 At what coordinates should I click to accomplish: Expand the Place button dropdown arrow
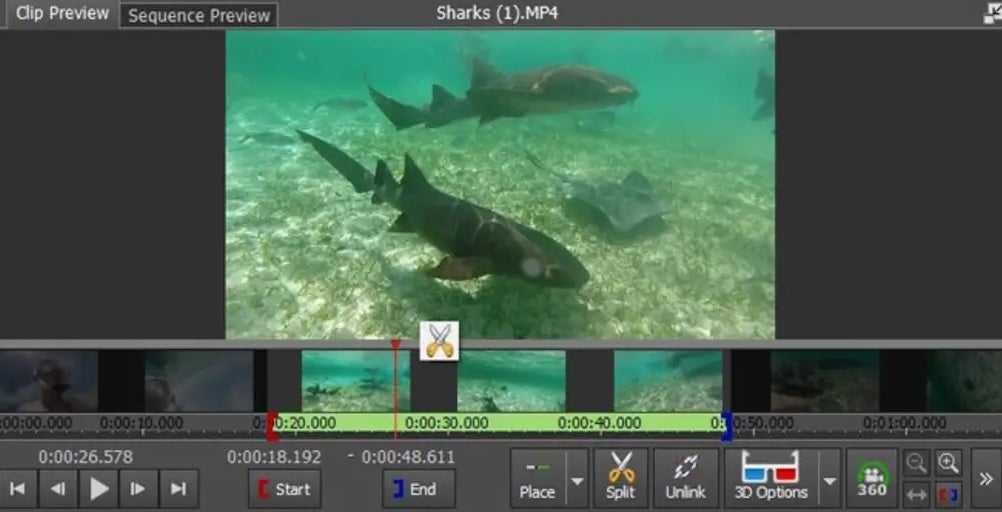[577, 479]
